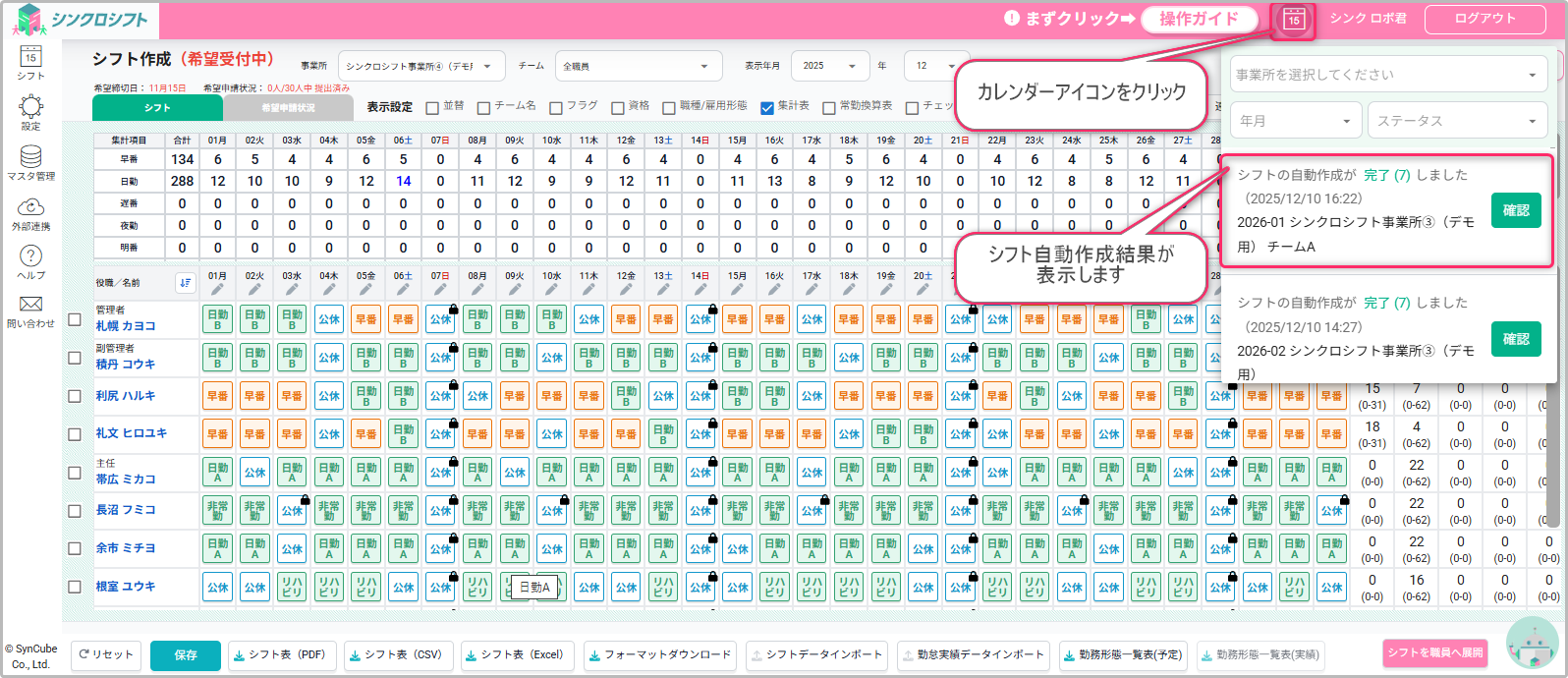Select the シフト tab
This screenshot has height=678, width=1568.
[x=157, y=108]
